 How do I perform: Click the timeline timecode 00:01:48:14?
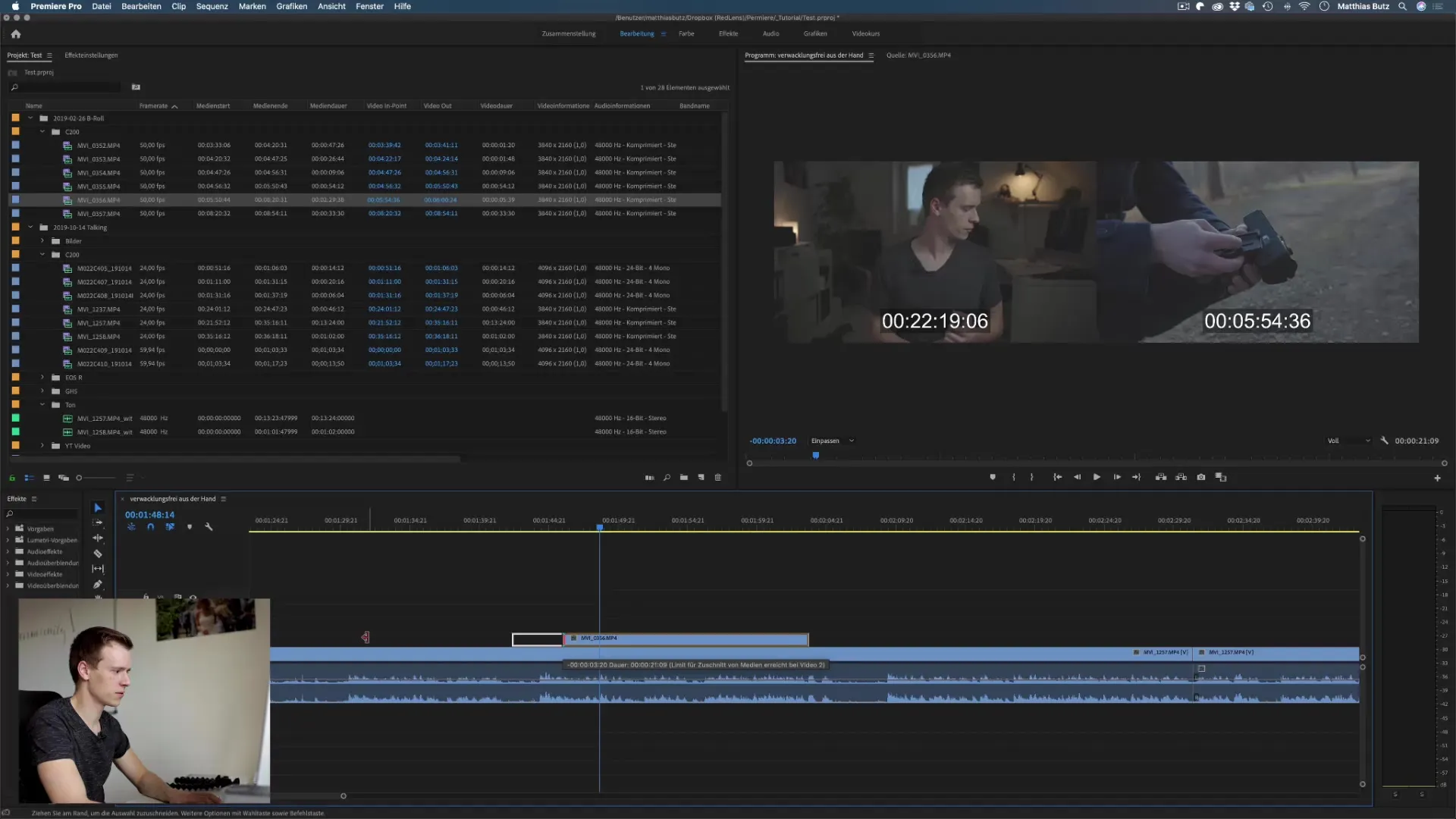pyautogui.click(x=149, y=515)
